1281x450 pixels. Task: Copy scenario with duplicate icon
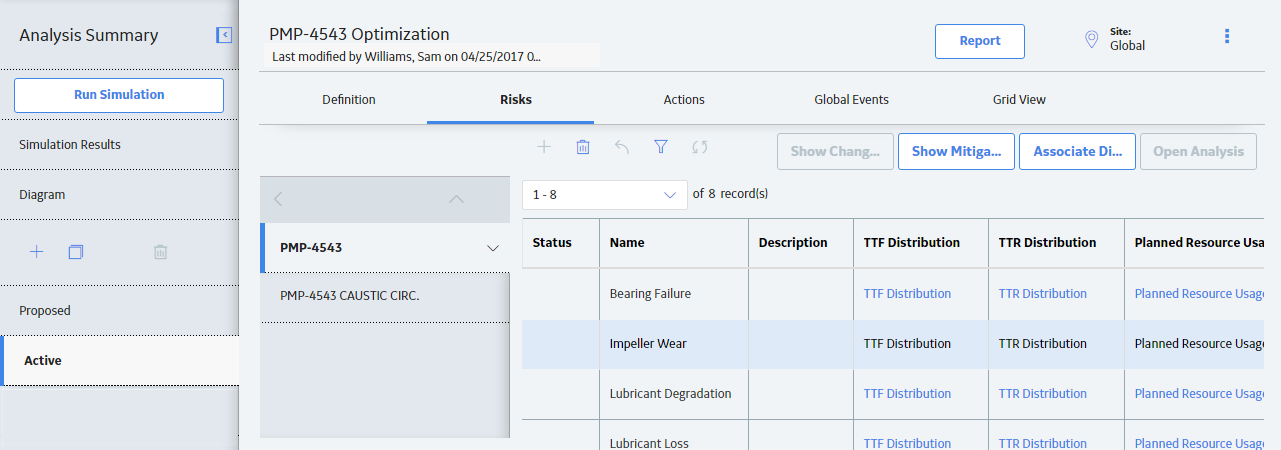(x=75, y=252)
